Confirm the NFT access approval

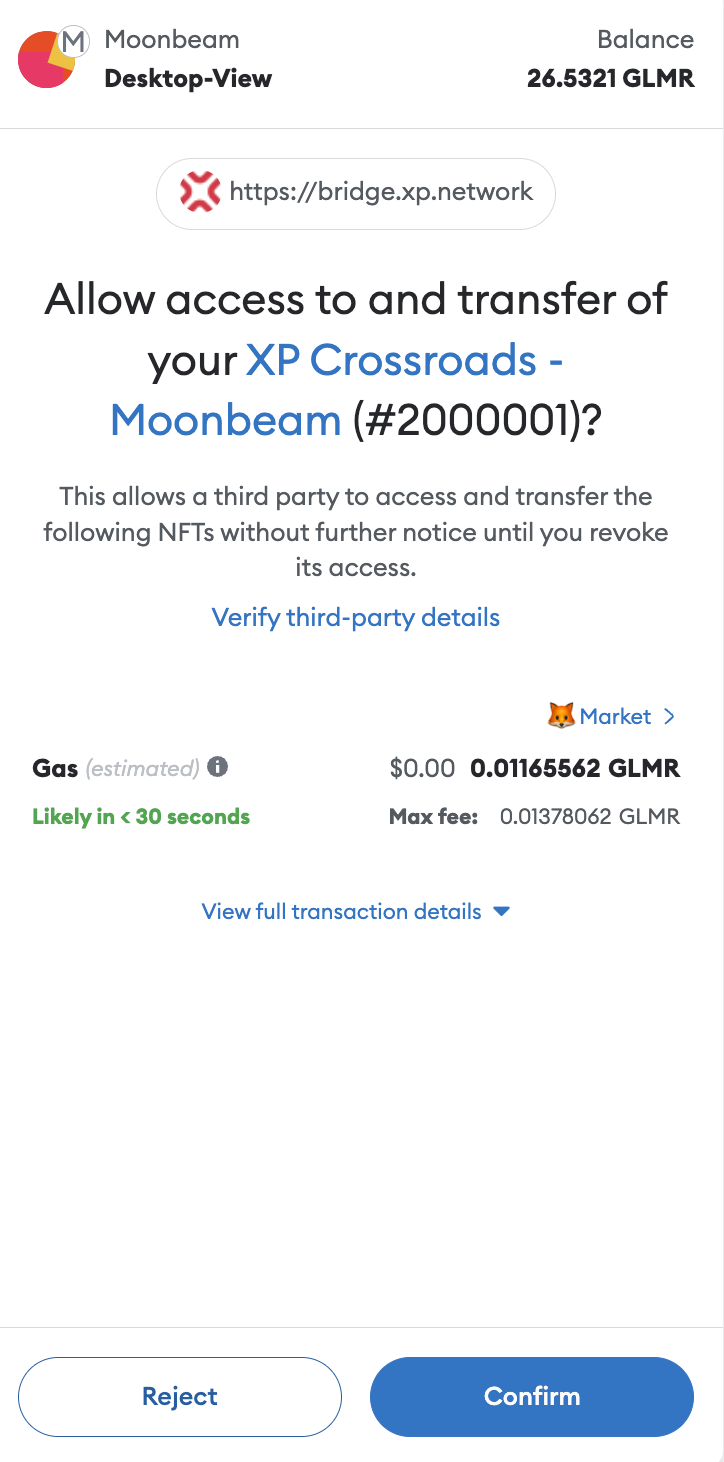click(532, 1396)
